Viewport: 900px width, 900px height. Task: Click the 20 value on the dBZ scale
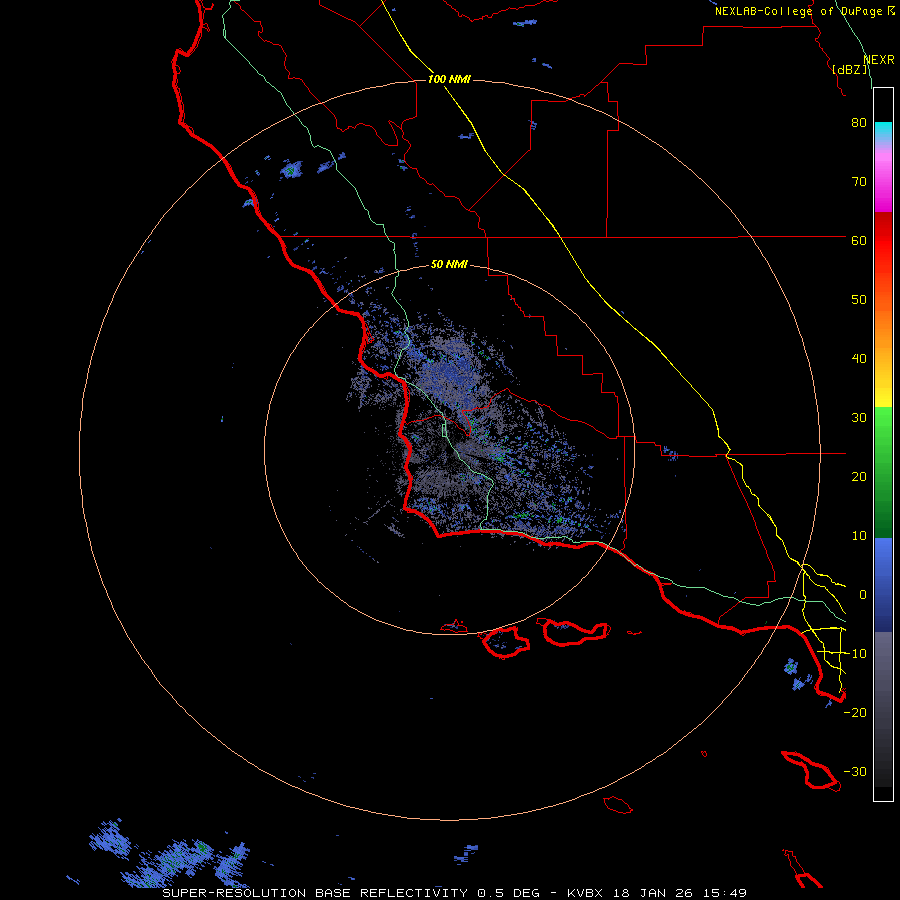tap(859, 476)
